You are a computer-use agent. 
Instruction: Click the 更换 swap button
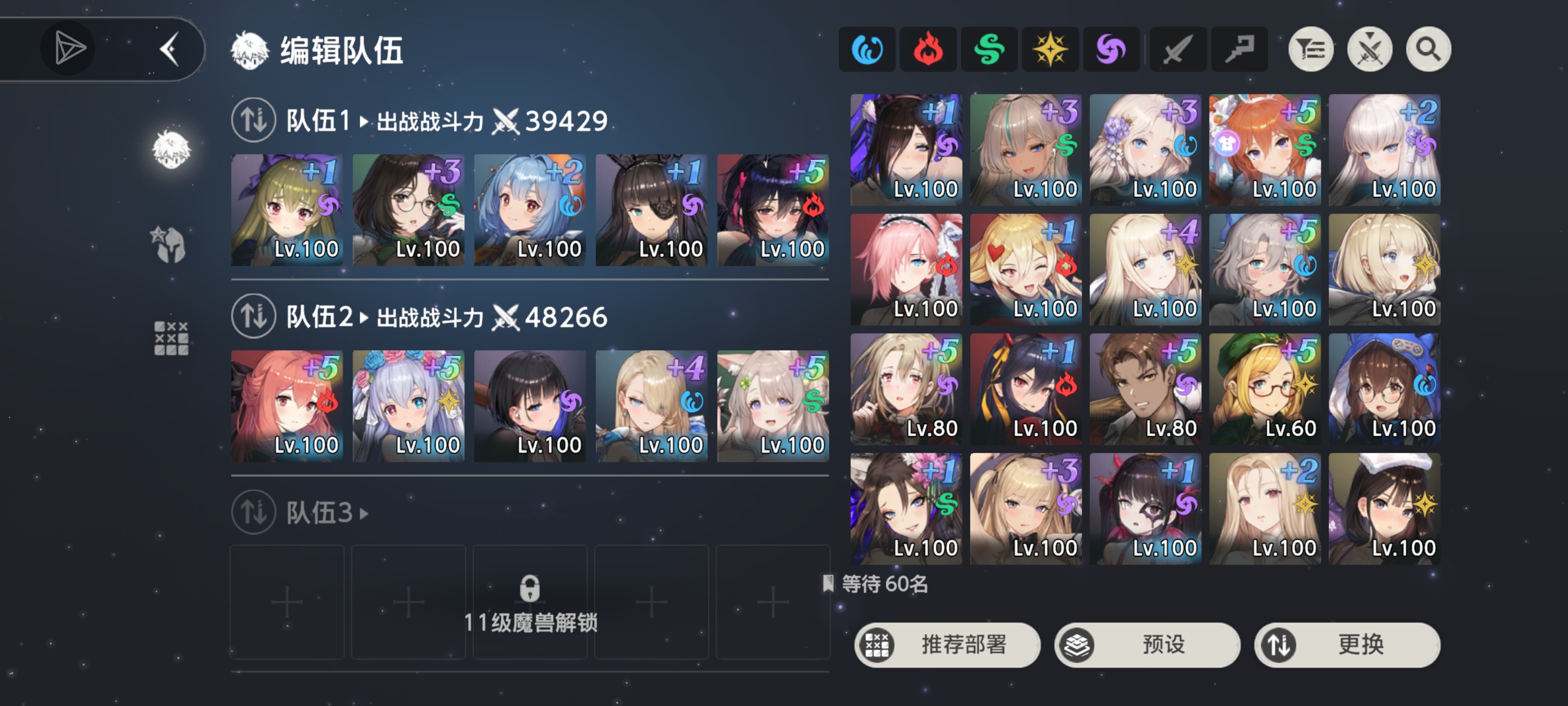tap(1347, 645)
